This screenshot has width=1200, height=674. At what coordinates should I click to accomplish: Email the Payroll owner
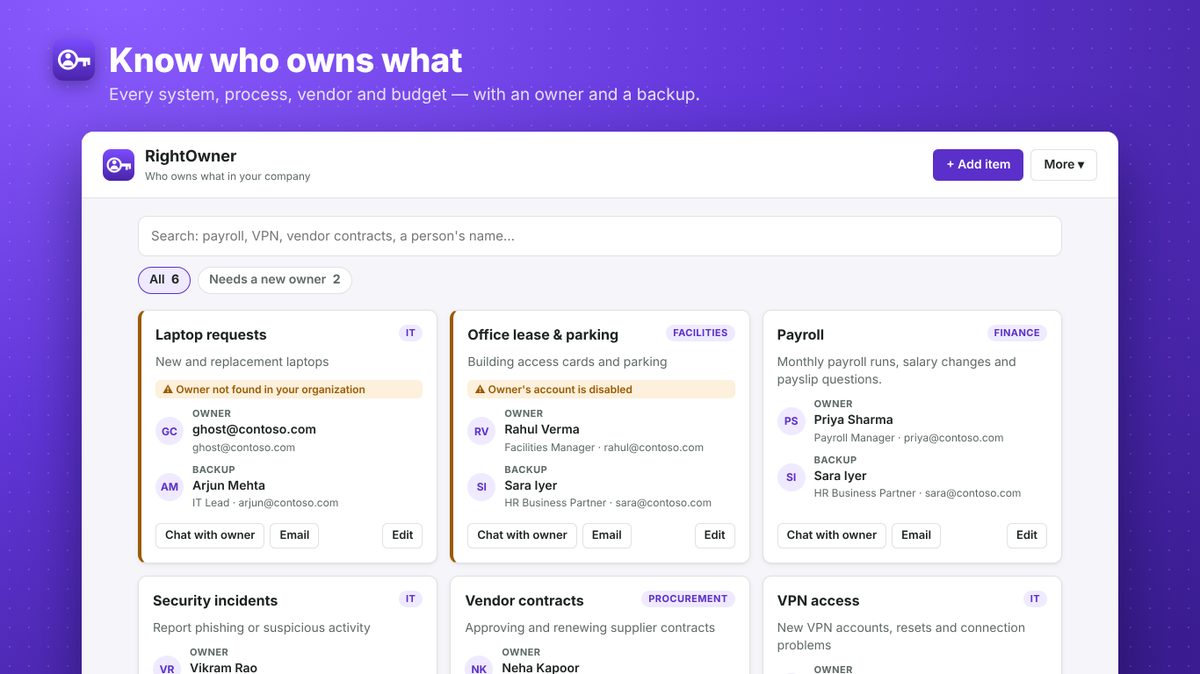[916, 535]
